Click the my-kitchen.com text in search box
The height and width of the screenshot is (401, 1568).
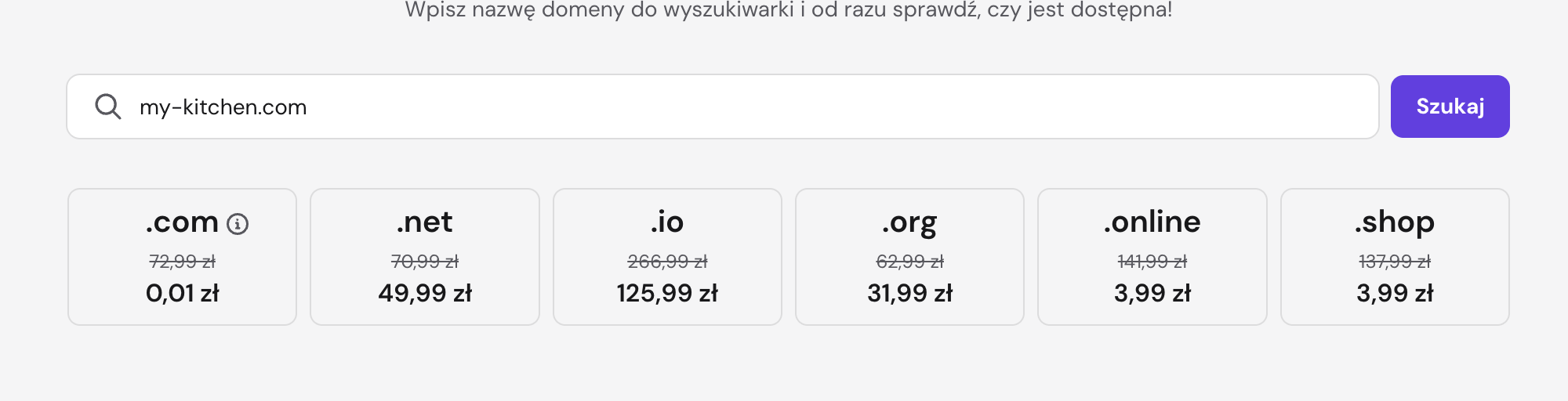tap(223, 107)
